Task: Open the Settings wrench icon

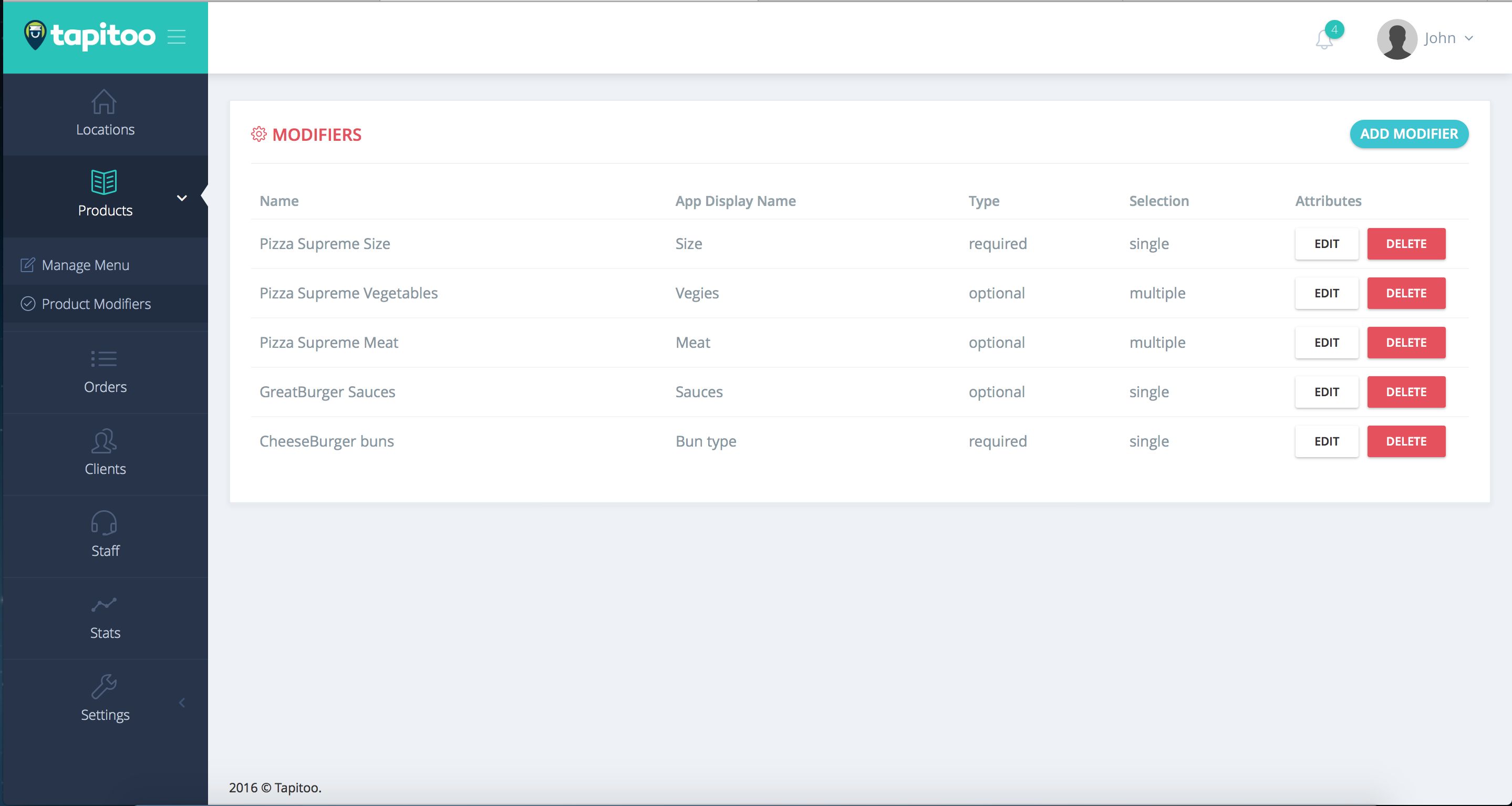Action: 104,686
